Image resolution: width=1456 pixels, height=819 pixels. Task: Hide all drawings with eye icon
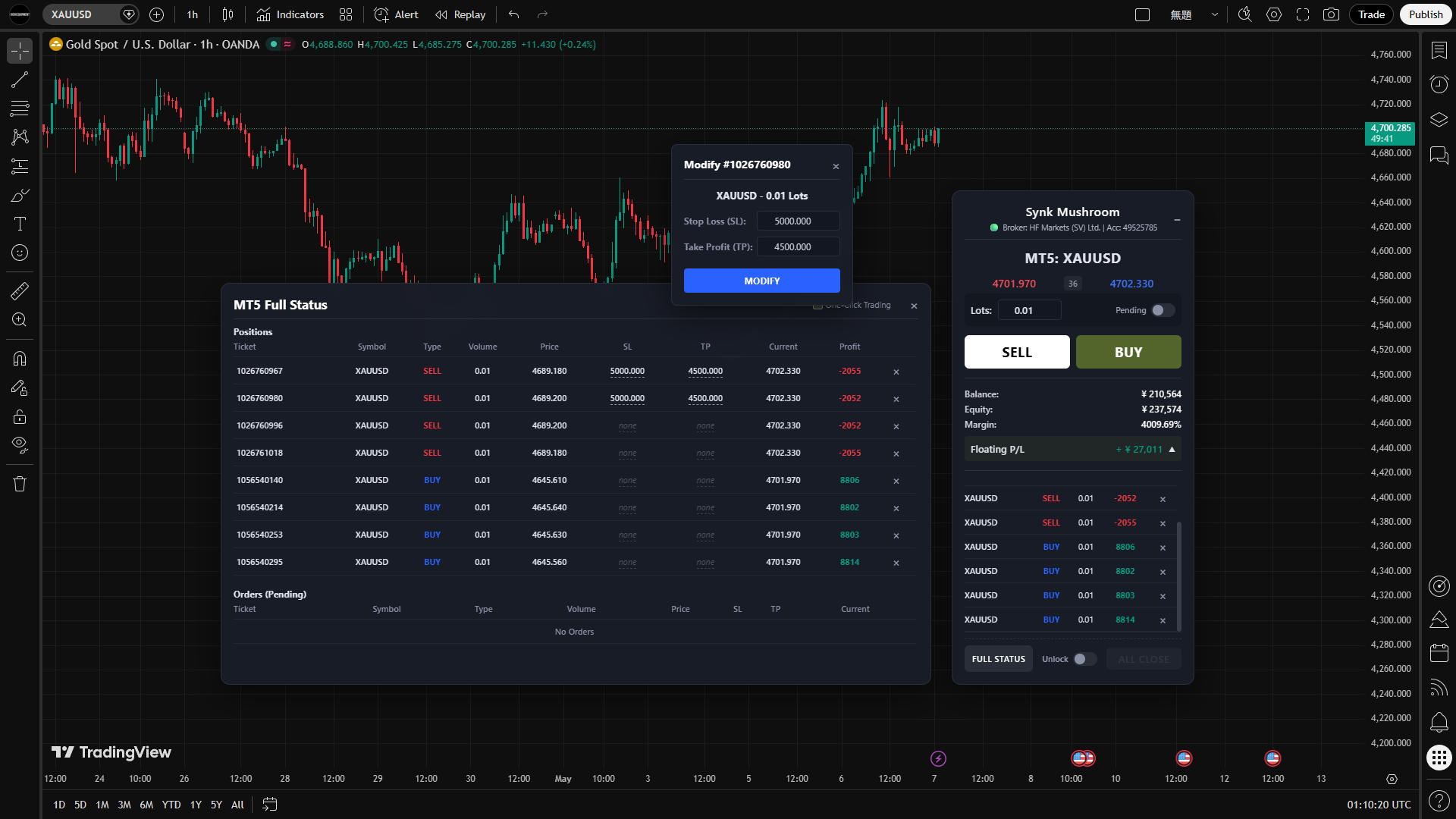click(x=20, y=445)
